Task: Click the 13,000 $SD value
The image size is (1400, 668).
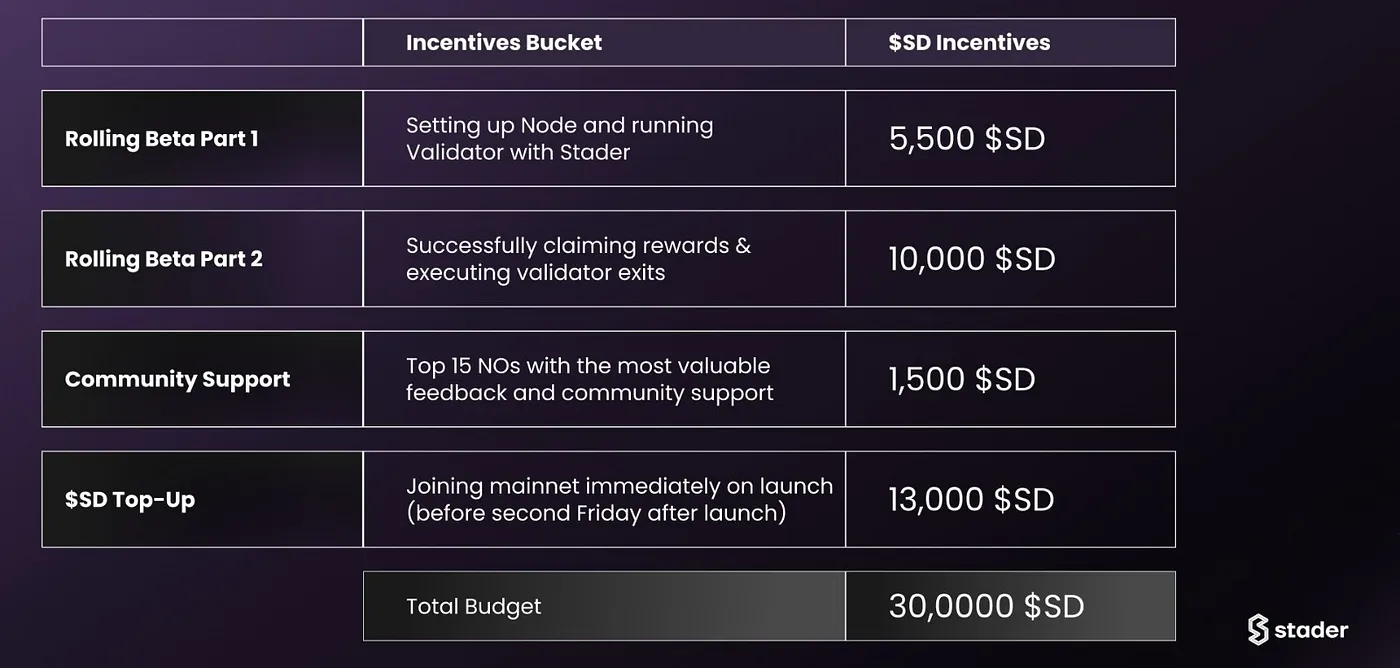Action: click(971, 499)
